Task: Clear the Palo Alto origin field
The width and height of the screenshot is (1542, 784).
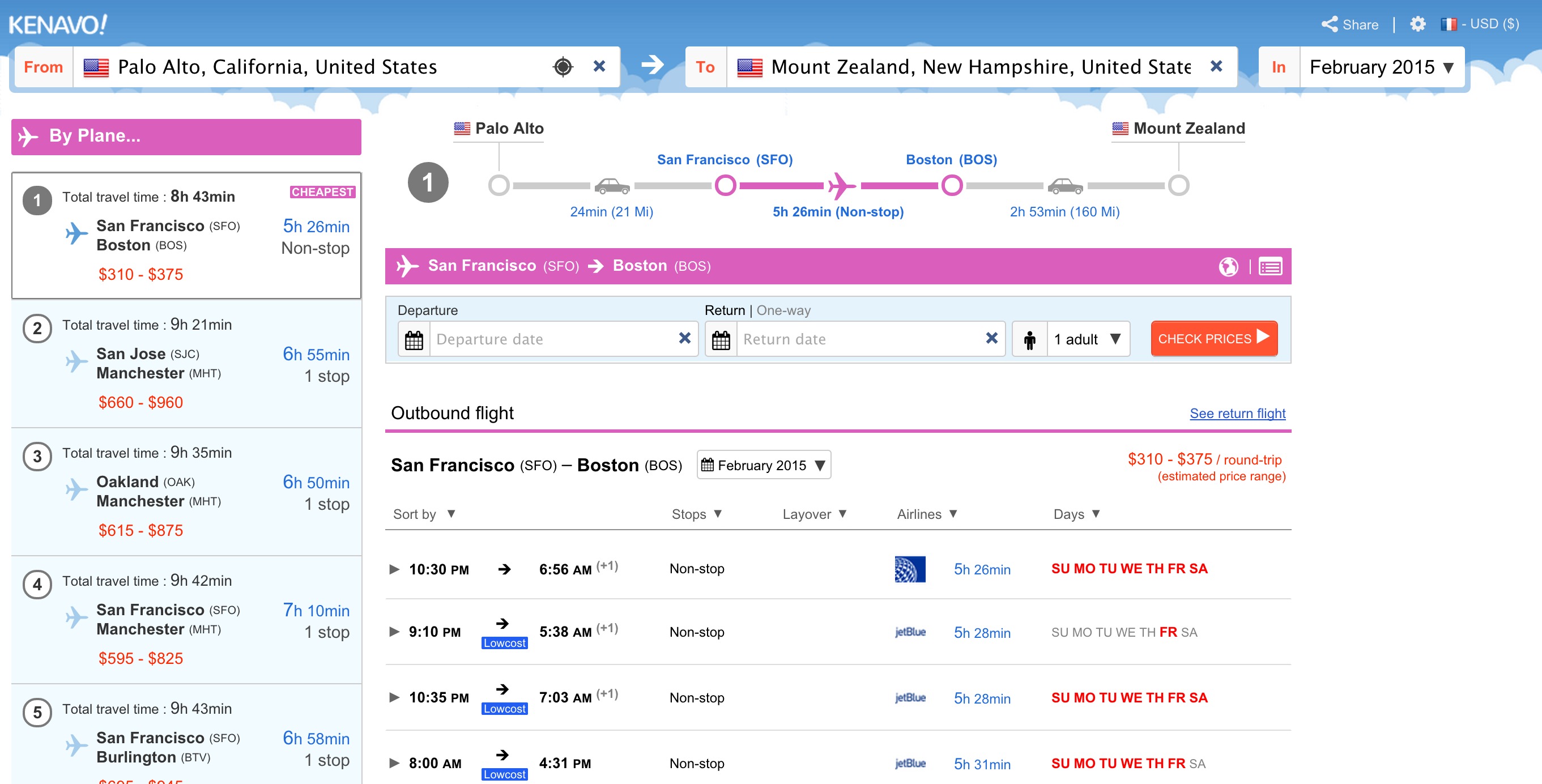Action: coord(599,66)
